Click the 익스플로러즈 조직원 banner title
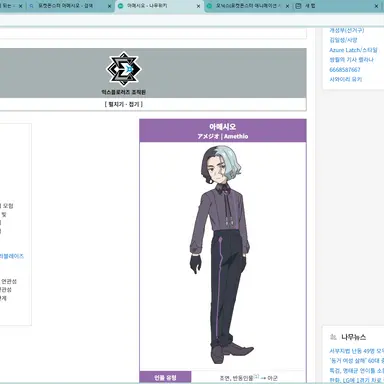Viewport: 384px width, 384px height. click(124, 92)
